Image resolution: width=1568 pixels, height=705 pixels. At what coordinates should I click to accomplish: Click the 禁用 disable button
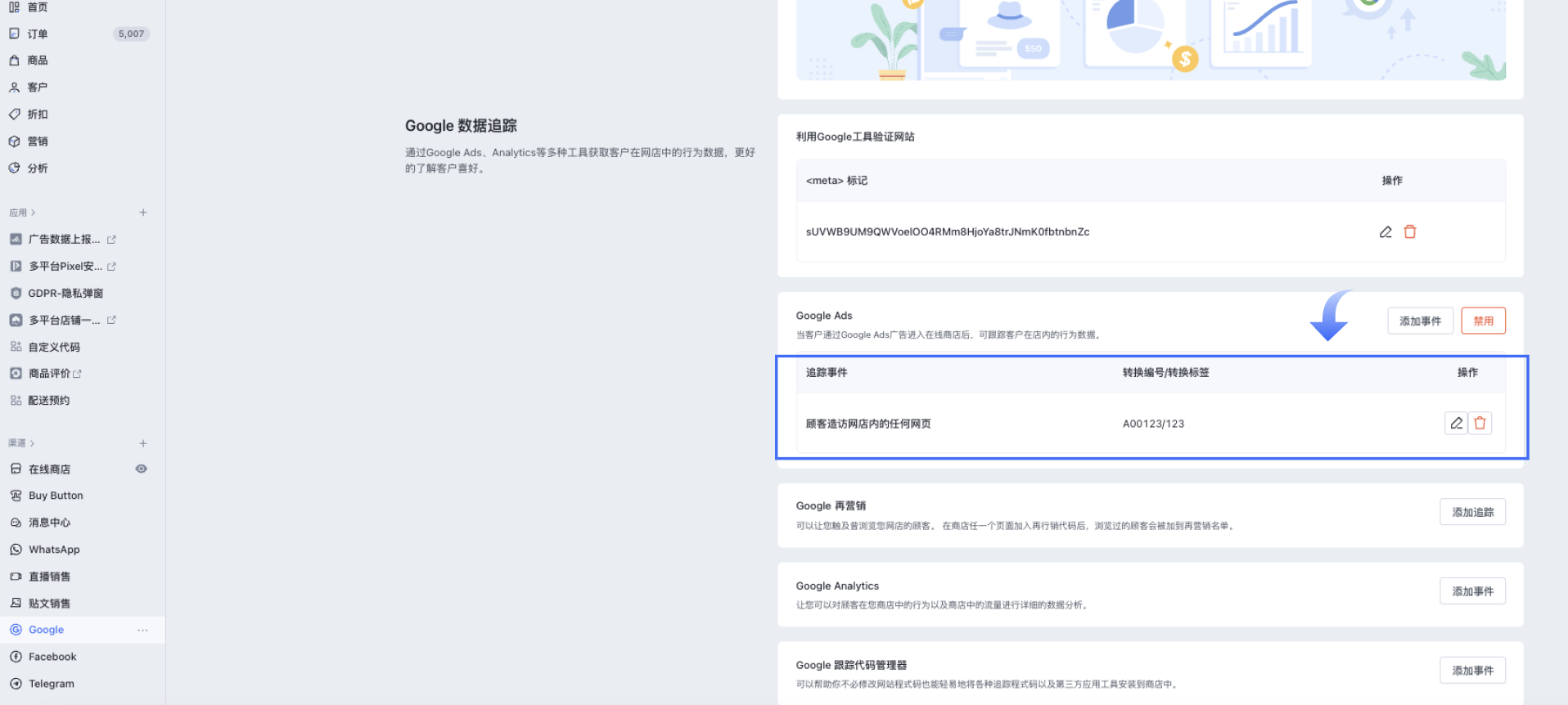click(x=1484, y=321)
